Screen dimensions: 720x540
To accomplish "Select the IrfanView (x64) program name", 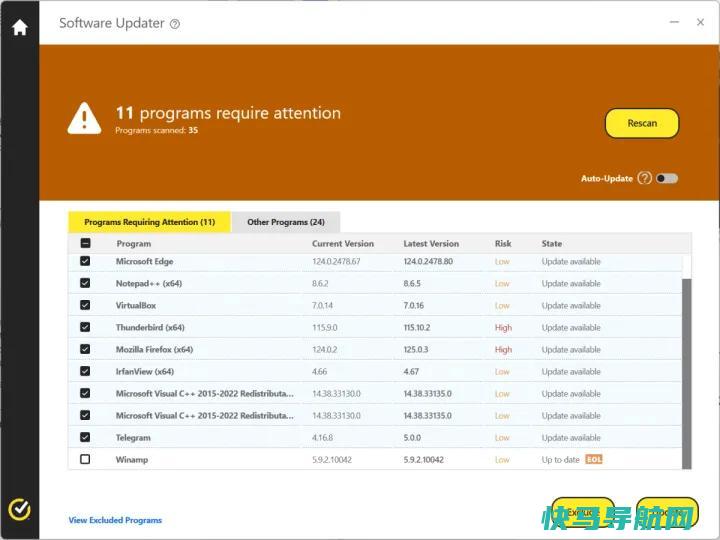I will [x=145, y=371].
